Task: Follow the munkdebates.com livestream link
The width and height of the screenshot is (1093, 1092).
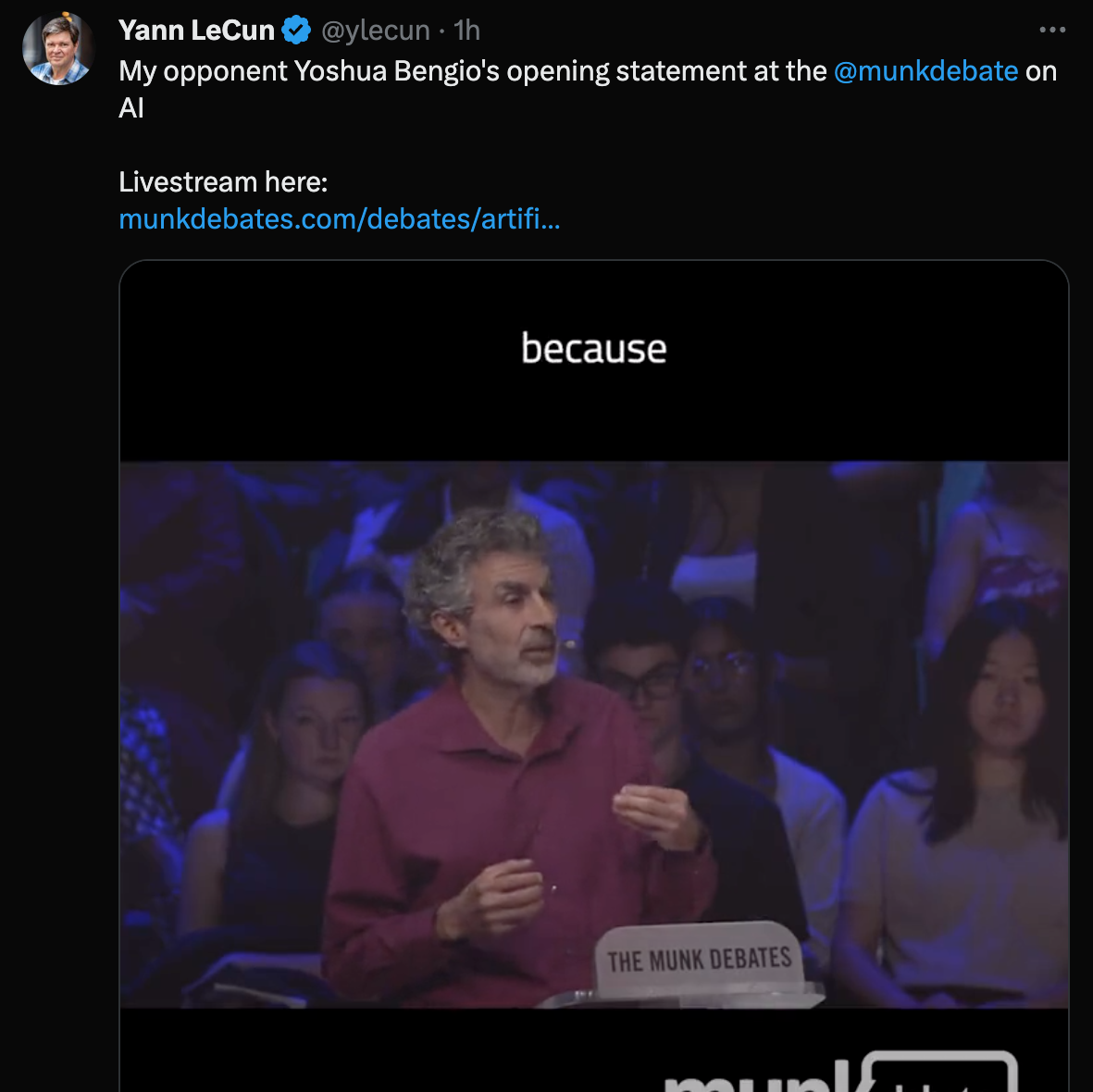Action: pos(340,218)
